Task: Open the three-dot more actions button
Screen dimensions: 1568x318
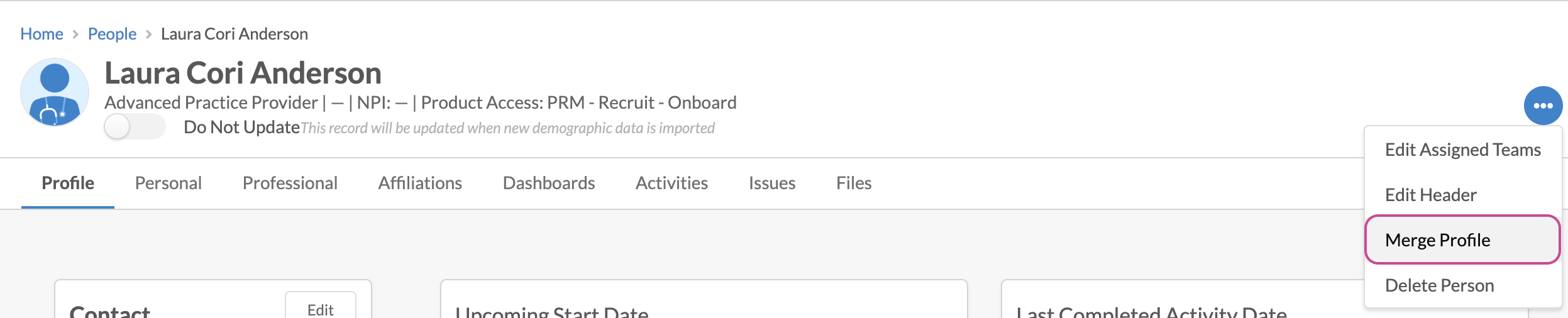Action: point(1542,106)
